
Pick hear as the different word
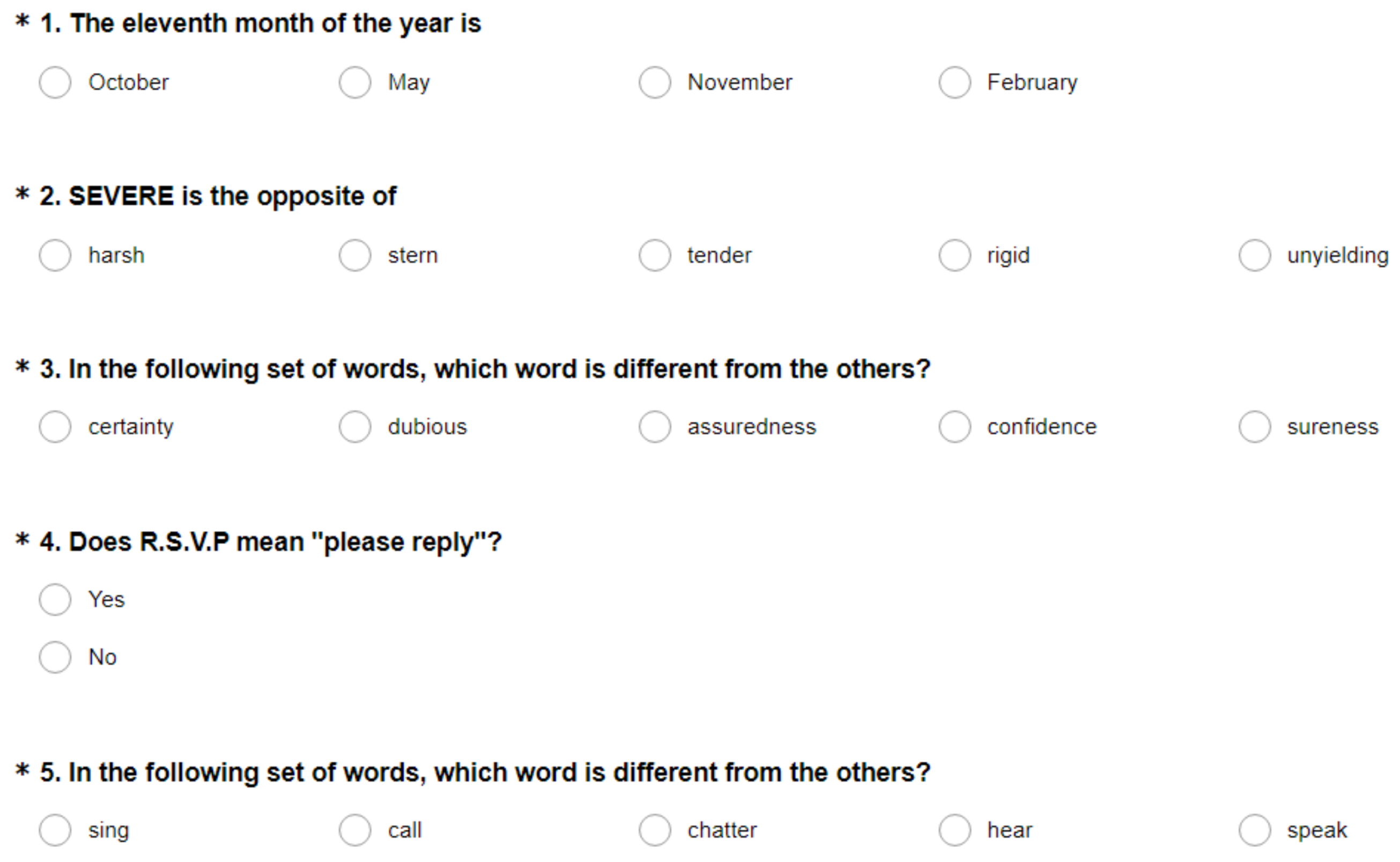(954, 830)
